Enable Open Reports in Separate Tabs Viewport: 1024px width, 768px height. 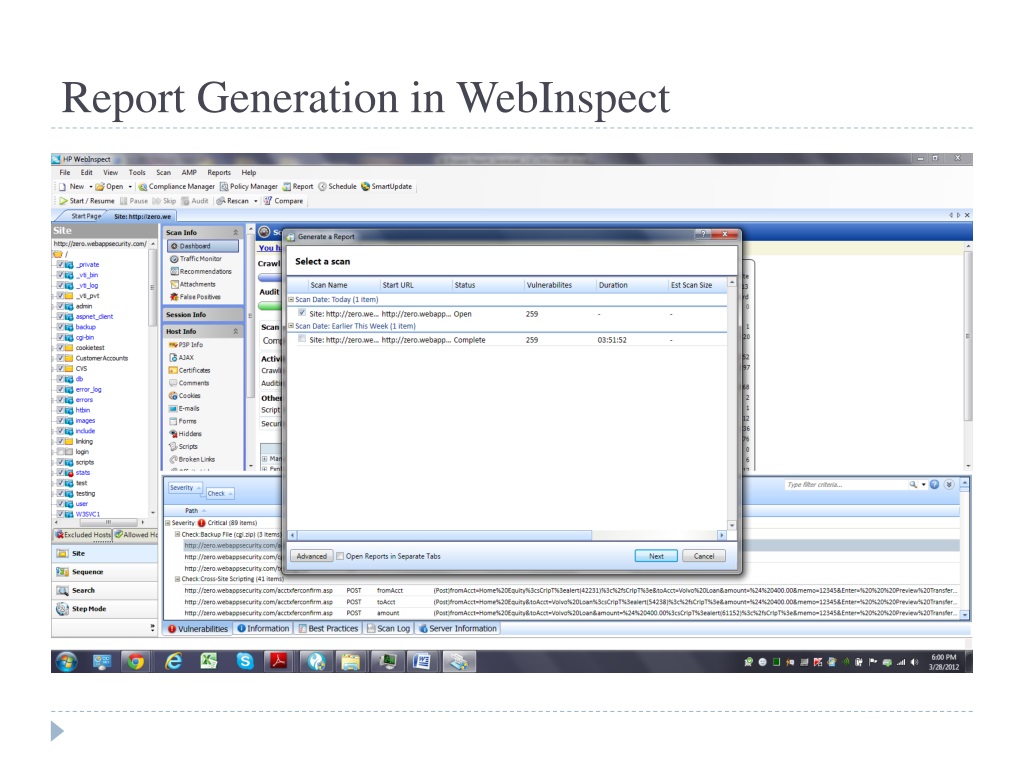[340, 556]
